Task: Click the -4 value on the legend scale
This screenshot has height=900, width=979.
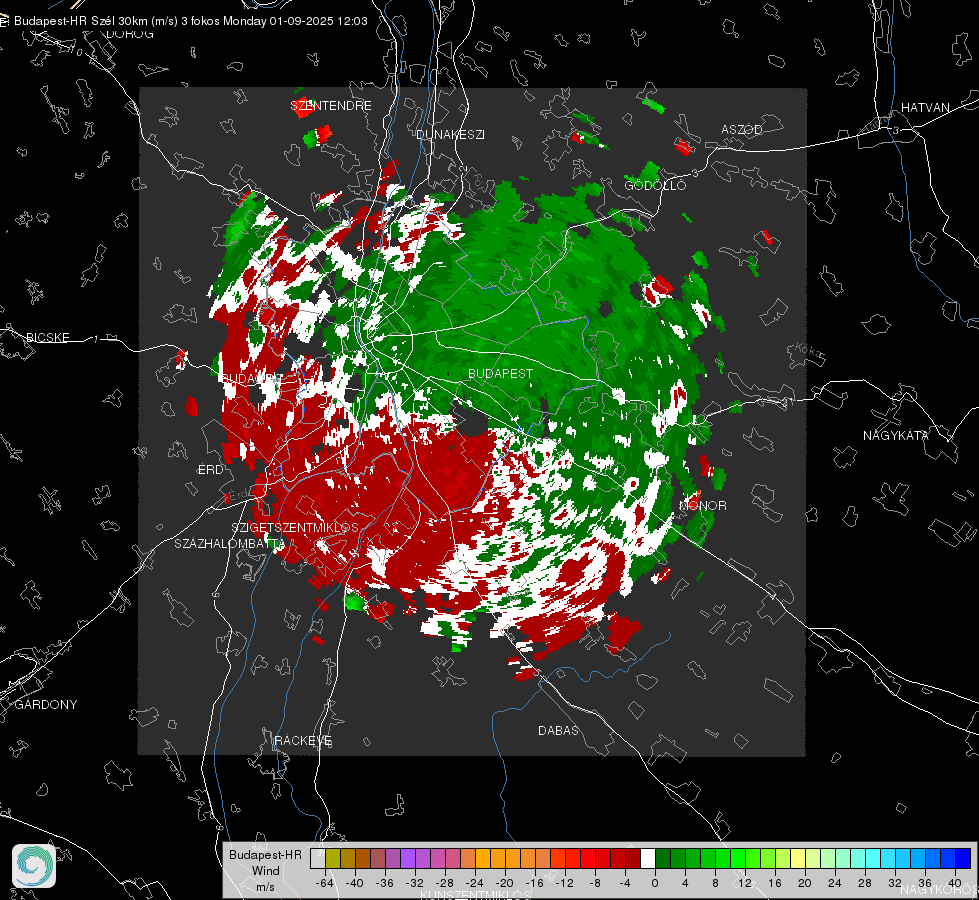Action: [626, 883]
